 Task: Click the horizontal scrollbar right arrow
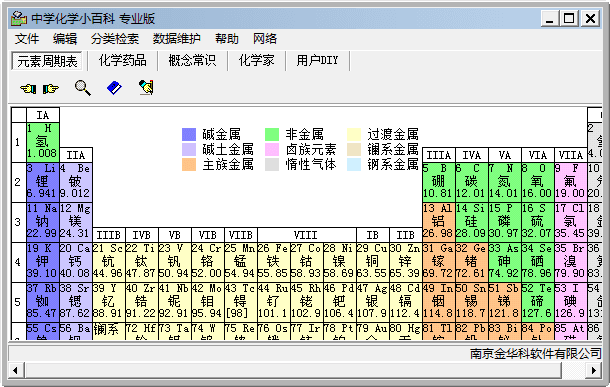tap(594, 370)
